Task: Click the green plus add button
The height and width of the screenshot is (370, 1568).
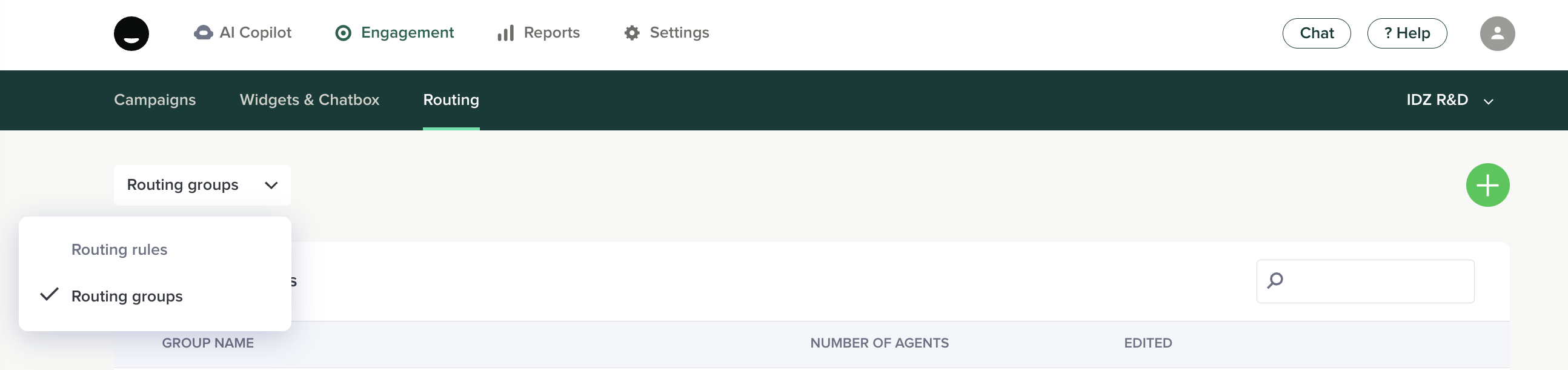Action: click(x=1487, y=186)
